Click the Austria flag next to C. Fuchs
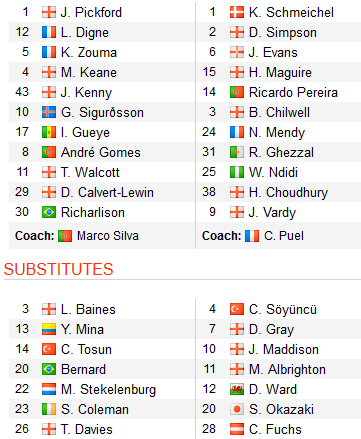 pyautogui.click(x=237, y=429)
